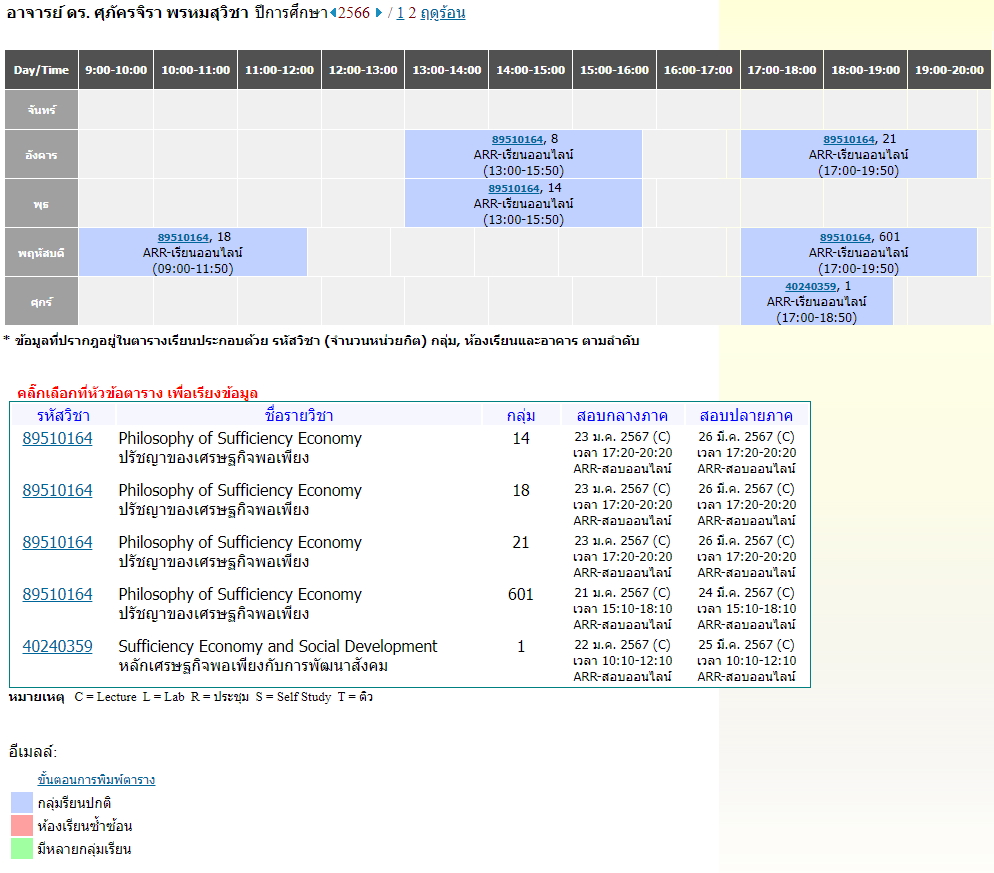The width and height of the screenshot is (994, 873).
Task: Open course 40240359 in Friday slot
Action: pyautogui.click(x=811, y=287)
